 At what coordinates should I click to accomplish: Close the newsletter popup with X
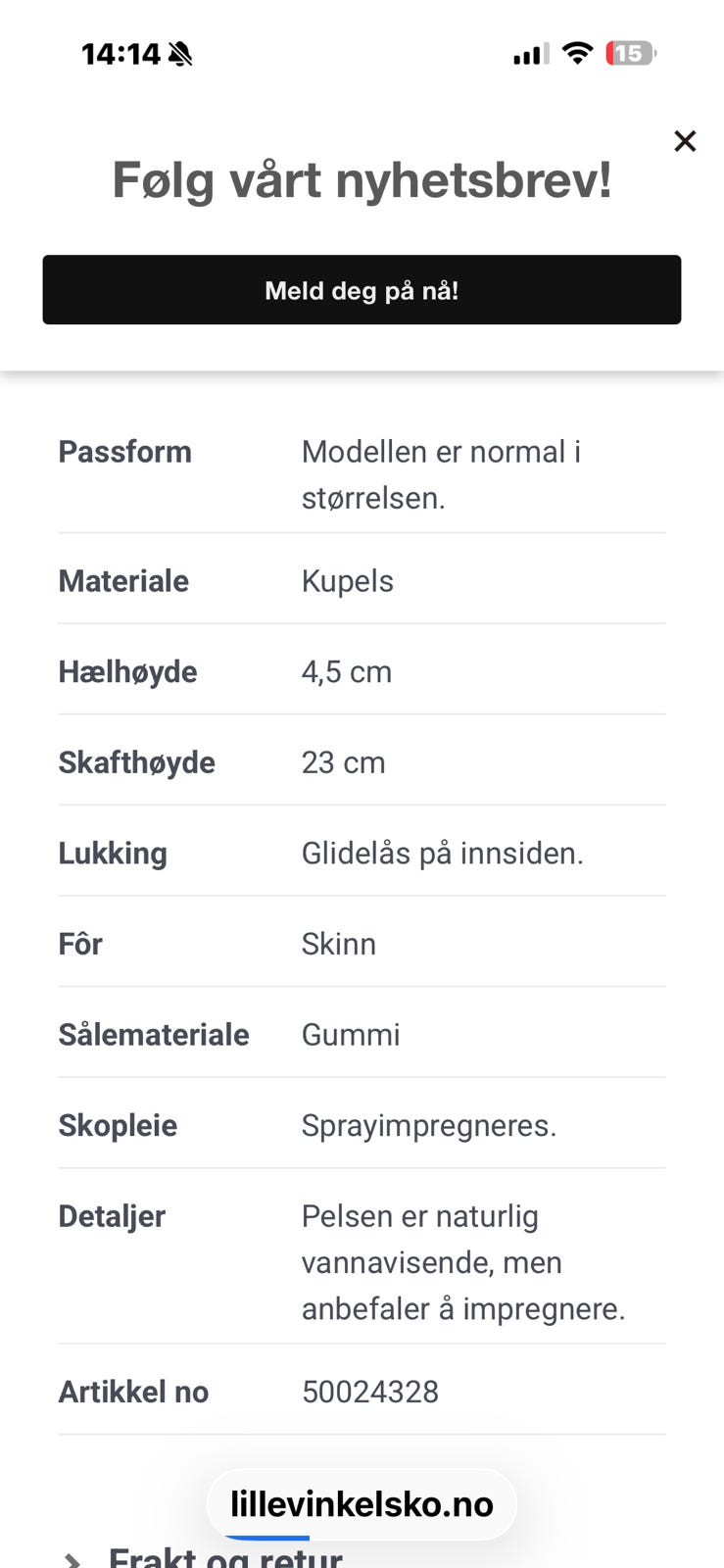(685, 141)
